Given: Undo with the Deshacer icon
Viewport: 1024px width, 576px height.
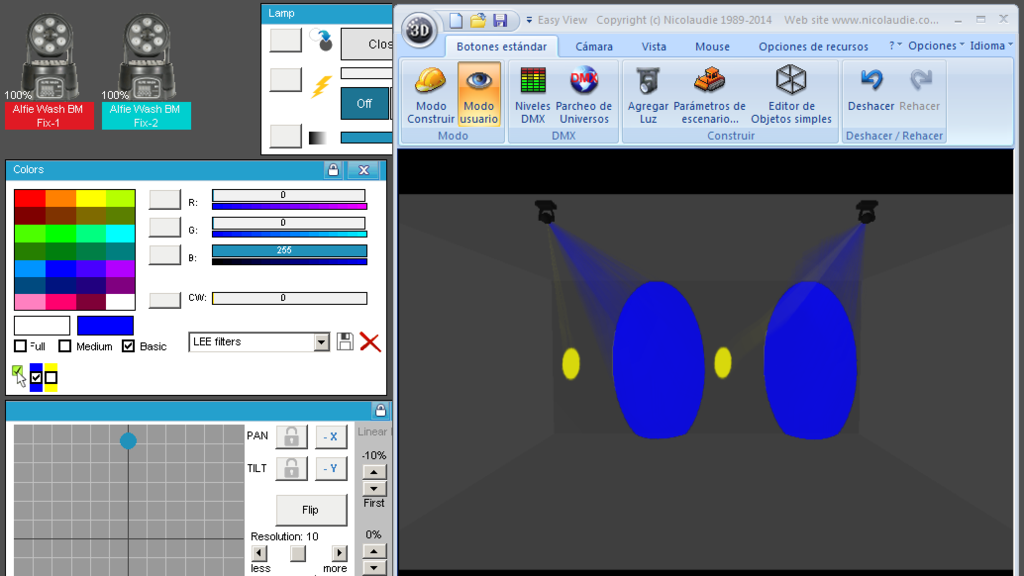Looking at the screenshot, I should click(x=871, y=80).
